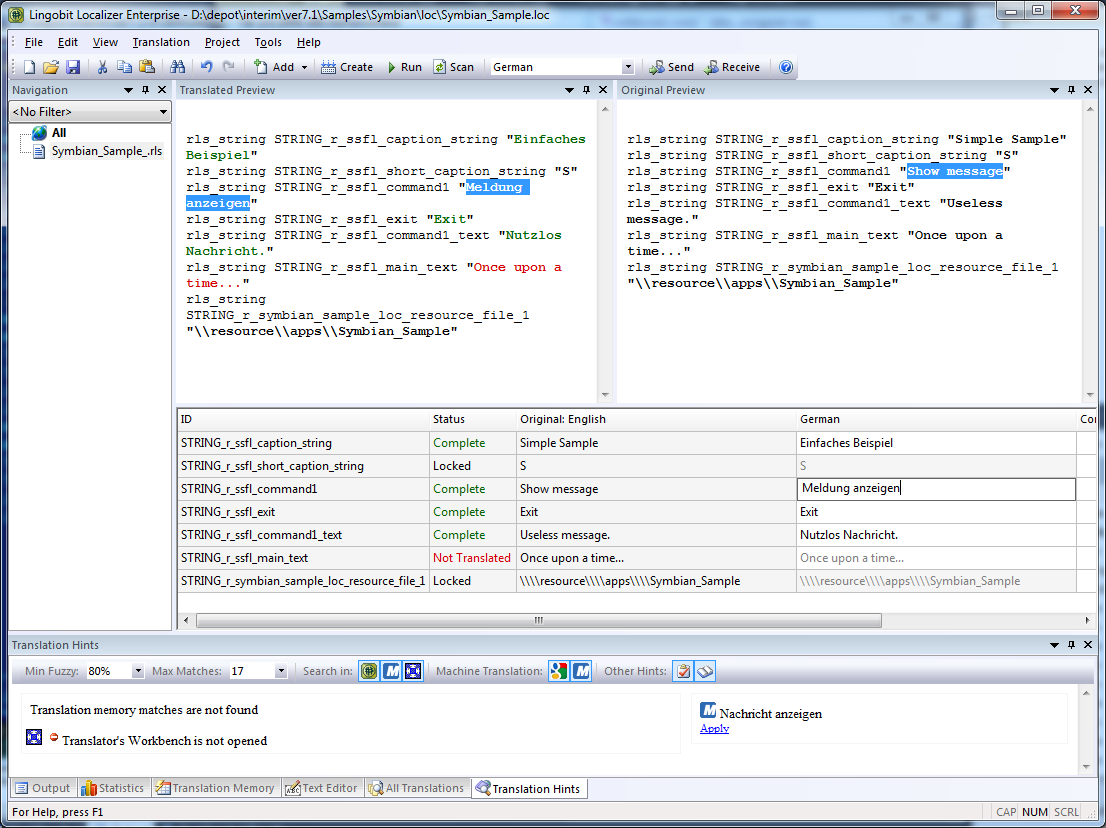
Task: Click the Save disk toolbar icon
Action: (73, 67)
